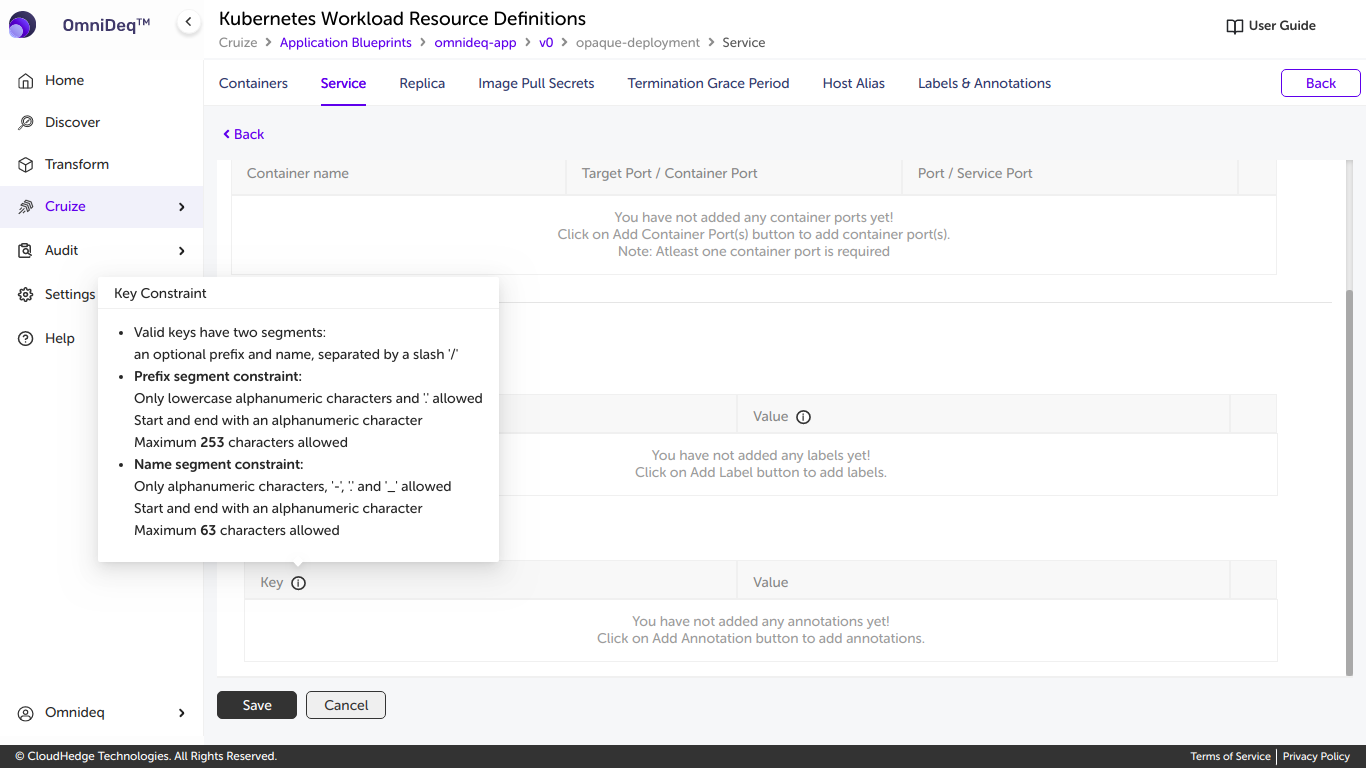Click info icon next to annotations Key
The height and width of the screenshot is (768, 1366).
point(298,583)
